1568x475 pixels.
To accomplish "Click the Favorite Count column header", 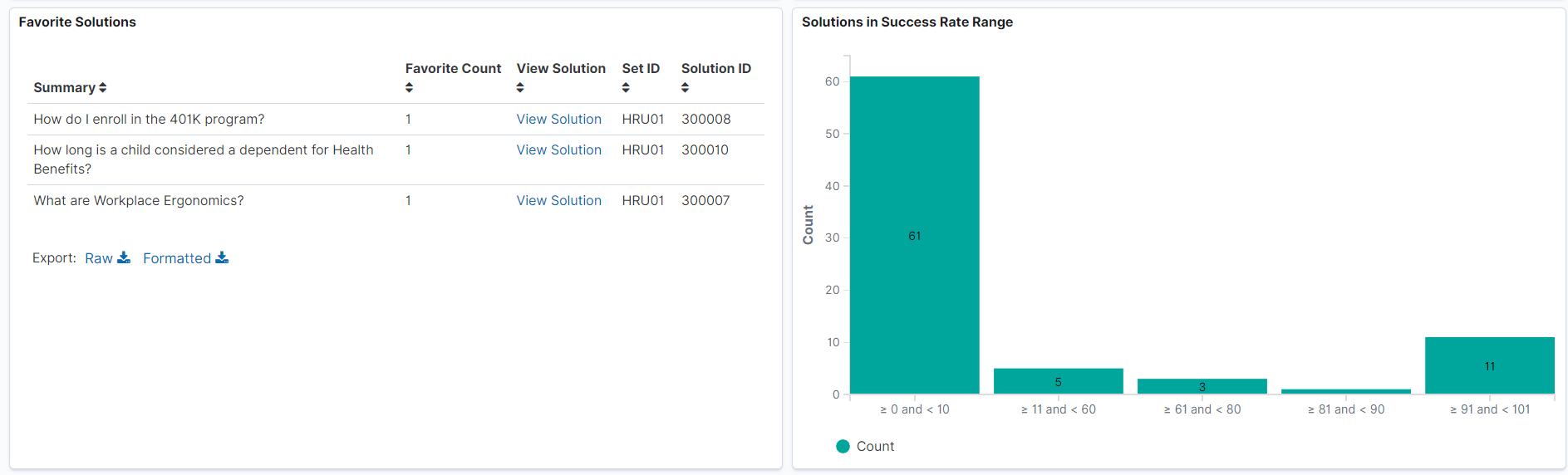I will point(453,69).
